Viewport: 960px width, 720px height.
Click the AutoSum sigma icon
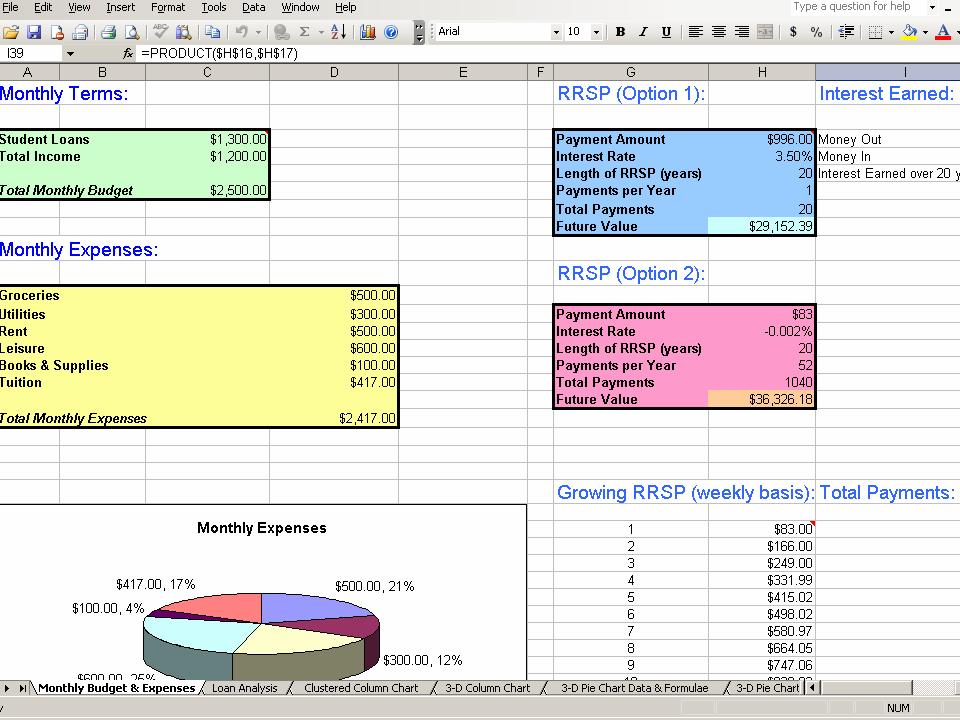pos(305,32)
